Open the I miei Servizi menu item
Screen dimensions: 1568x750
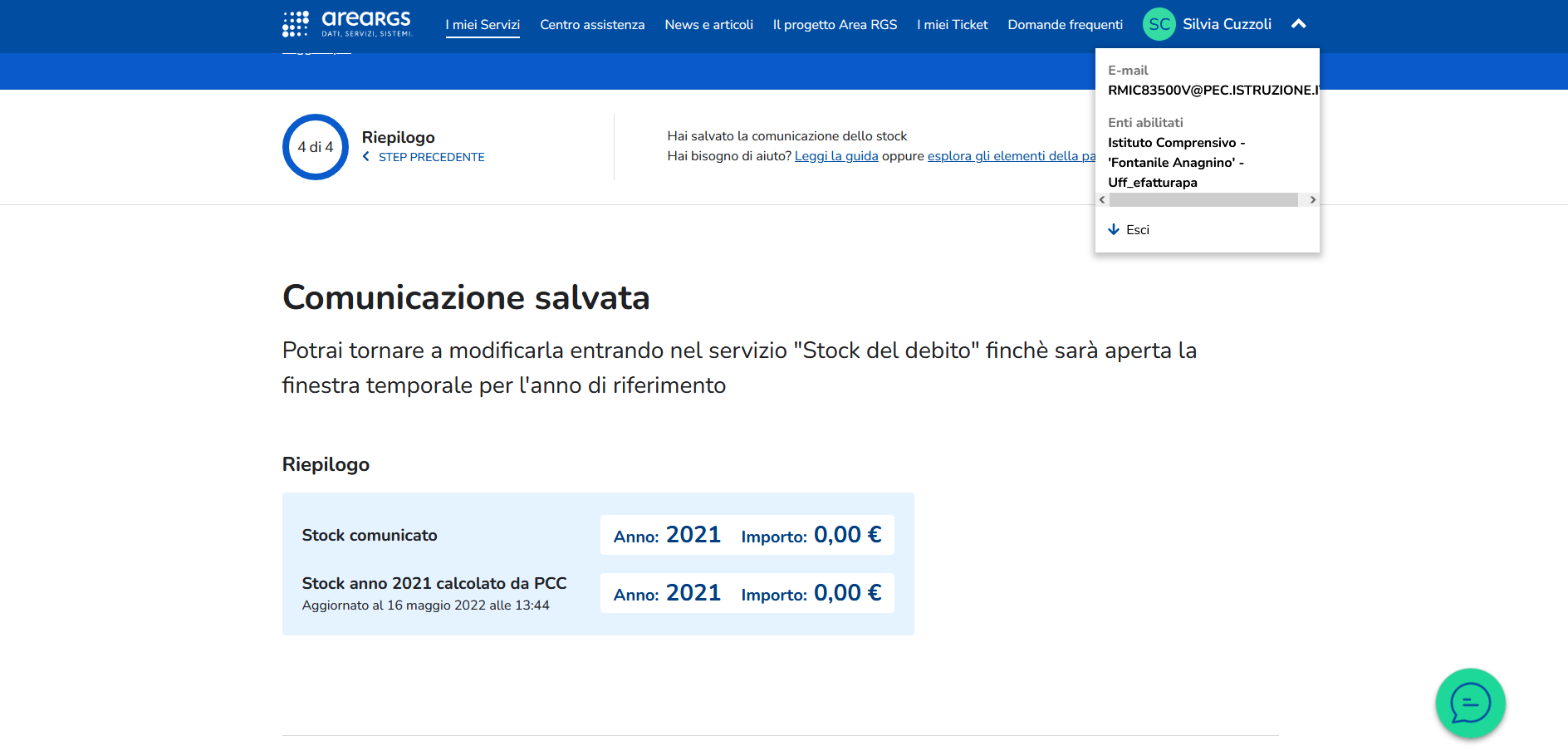[483, 25]
